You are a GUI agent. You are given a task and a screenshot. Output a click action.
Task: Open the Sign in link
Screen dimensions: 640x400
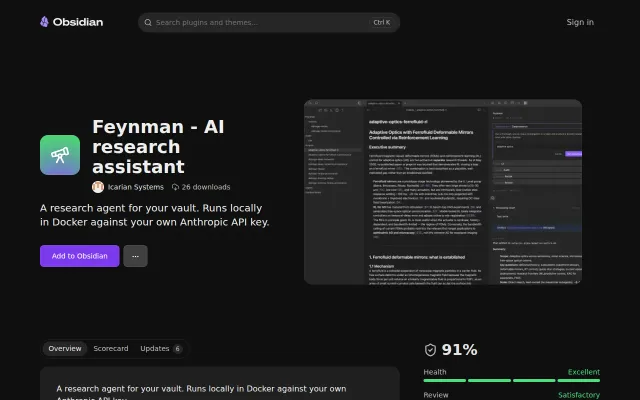coord(580,22)
